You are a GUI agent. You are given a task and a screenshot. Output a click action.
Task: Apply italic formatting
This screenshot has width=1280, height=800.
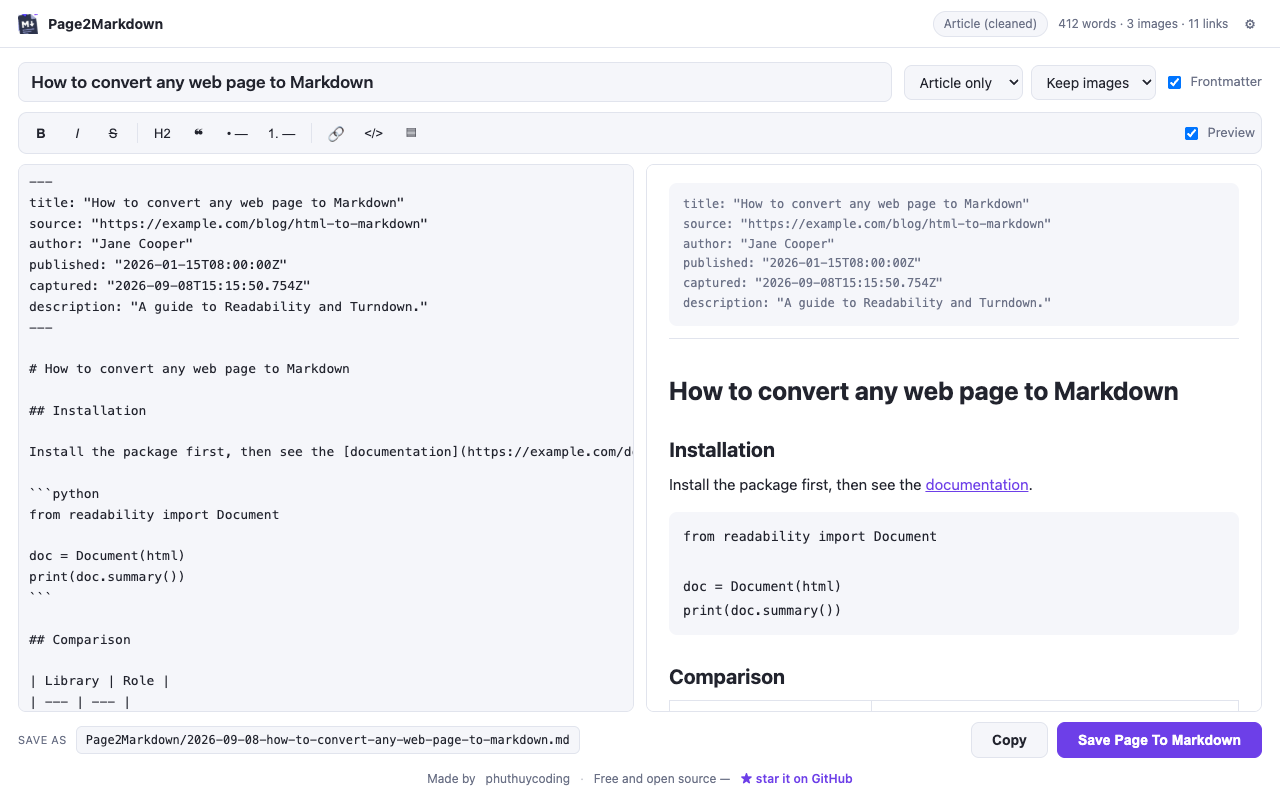[77, 133]
